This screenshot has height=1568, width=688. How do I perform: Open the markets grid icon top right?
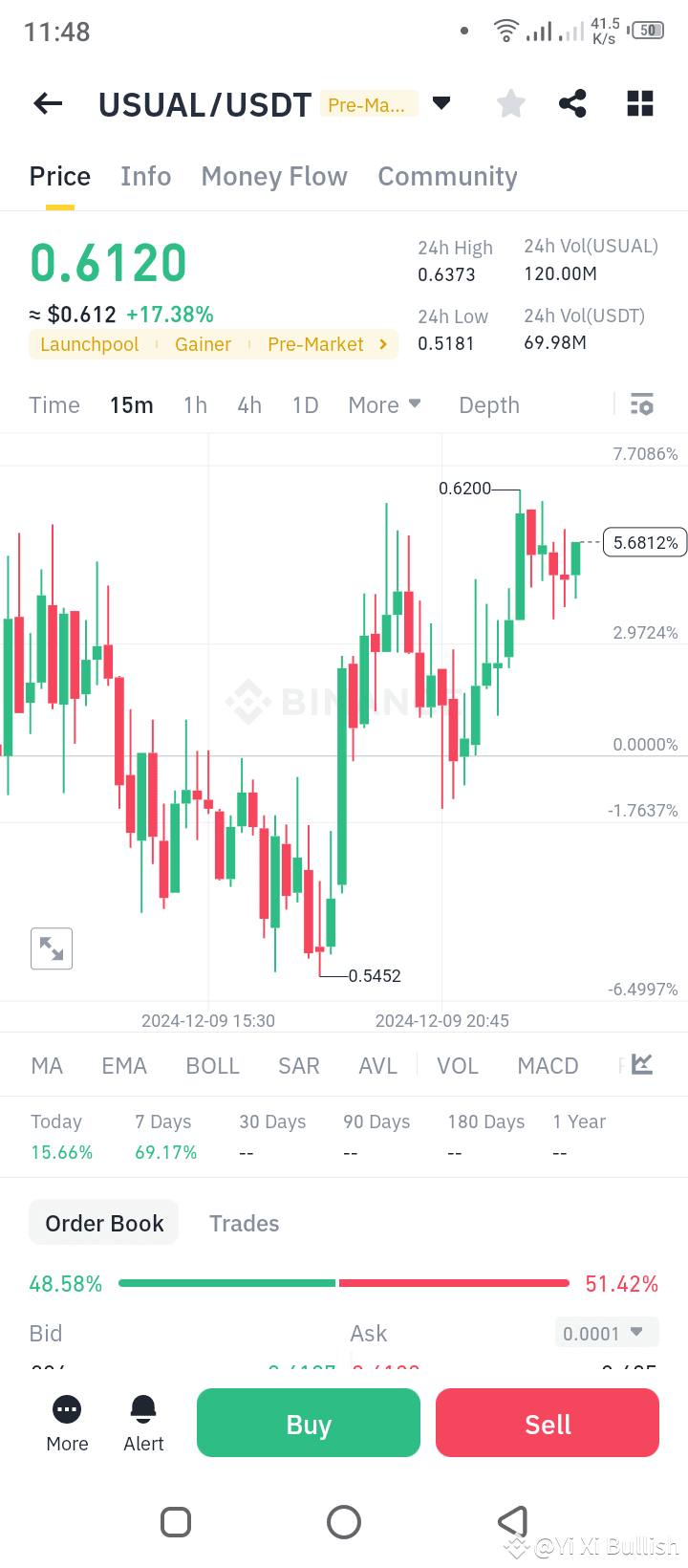pos(639,103)
